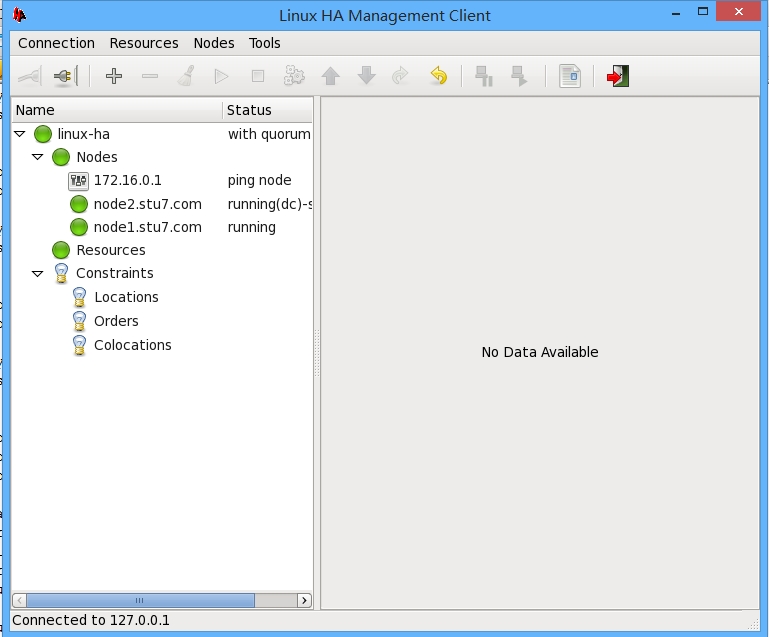Click the cleanup resource broom icon
The width and height of the screenshot is (769, 637).
(186, 76)
